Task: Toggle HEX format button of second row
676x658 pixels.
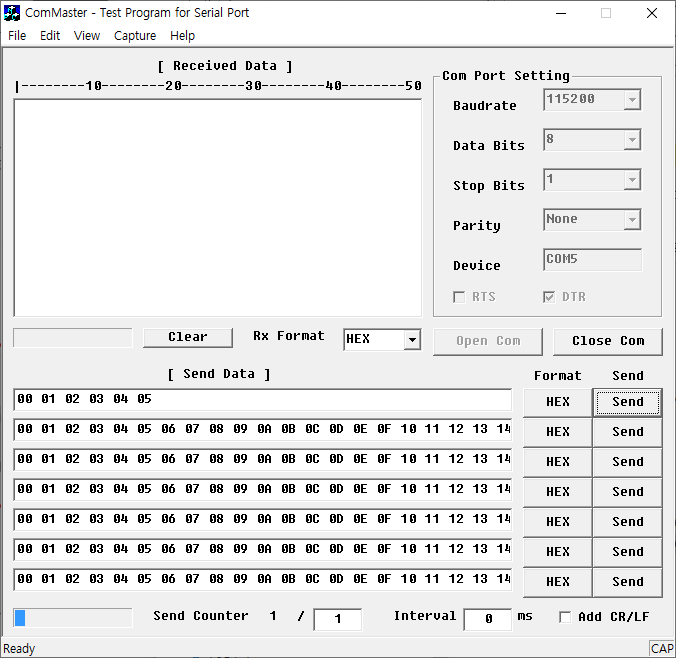Action: click(557, 432)
